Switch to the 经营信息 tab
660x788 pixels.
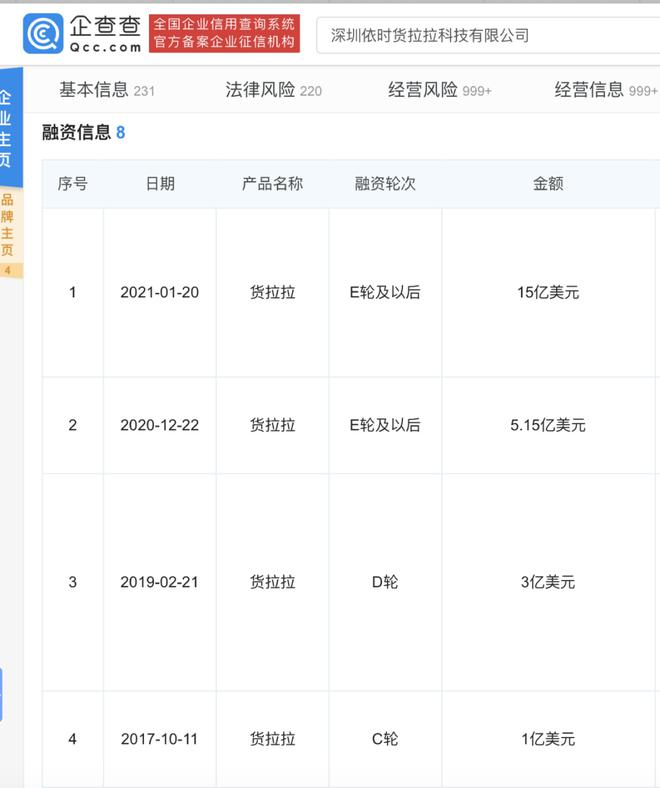click(606, 90)
